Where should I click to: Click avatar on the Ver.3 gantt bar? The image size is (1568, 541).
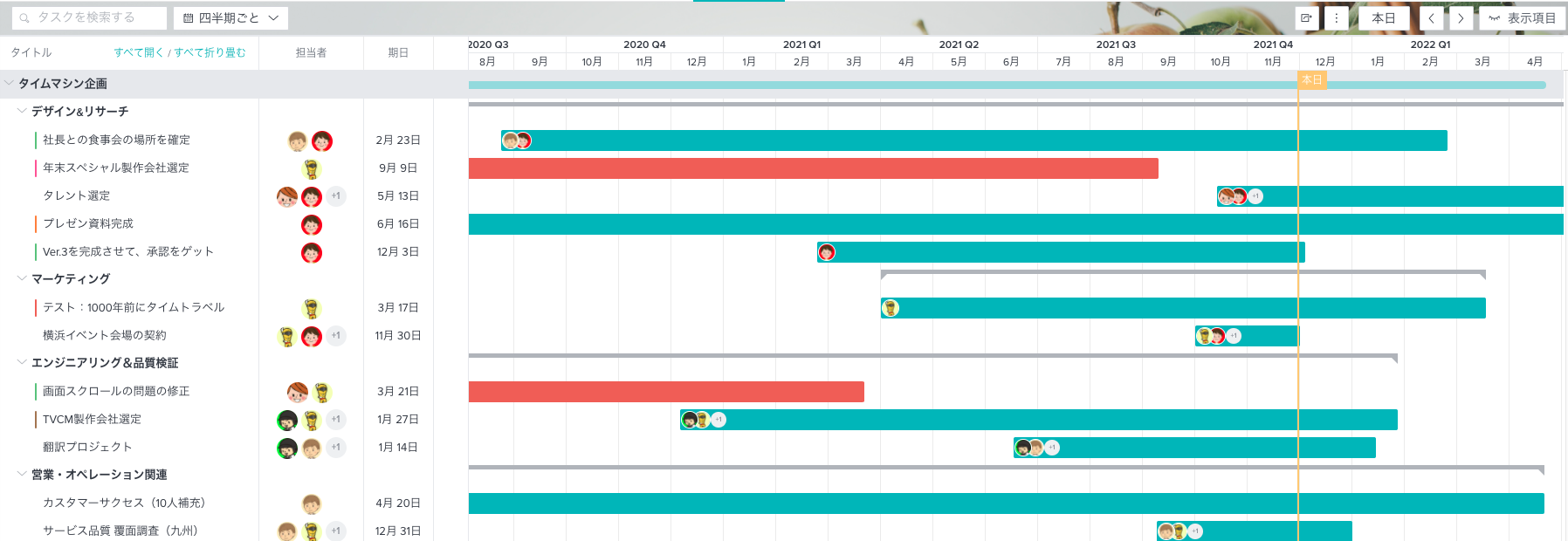tap(827, 252)
